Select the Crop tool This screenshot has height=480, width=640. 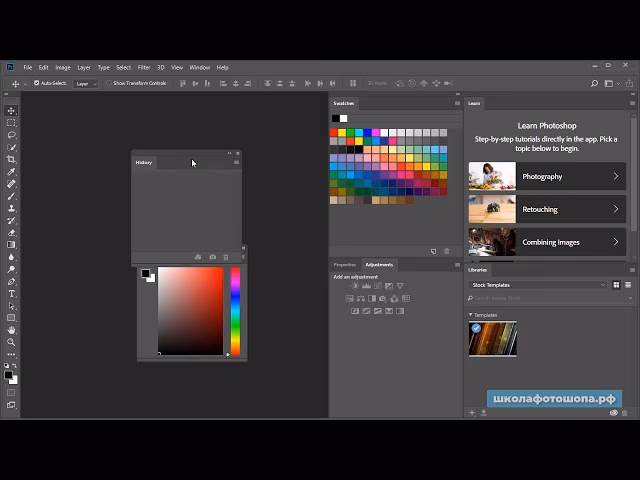pyautogui.click(x=11, y=160)
